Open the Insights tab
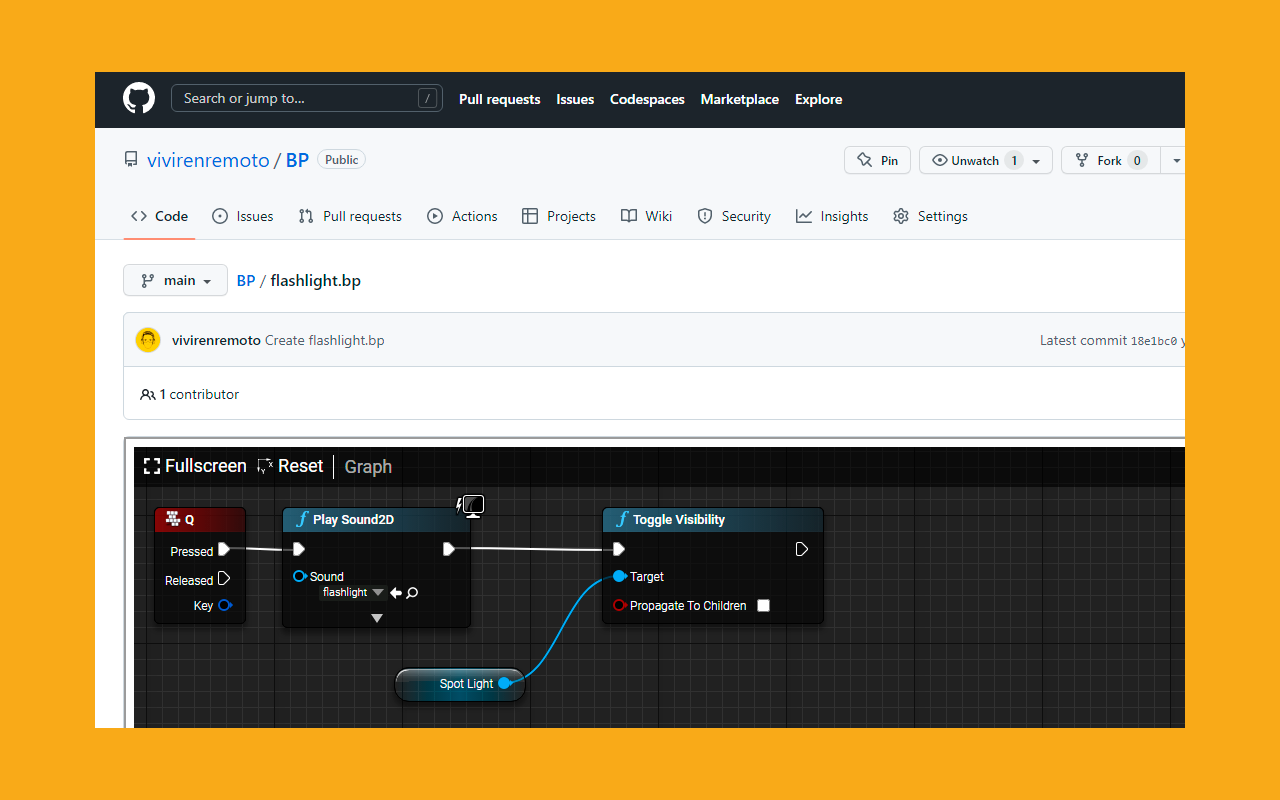The height and width of the screenshot is (800, 1280). 832,216
